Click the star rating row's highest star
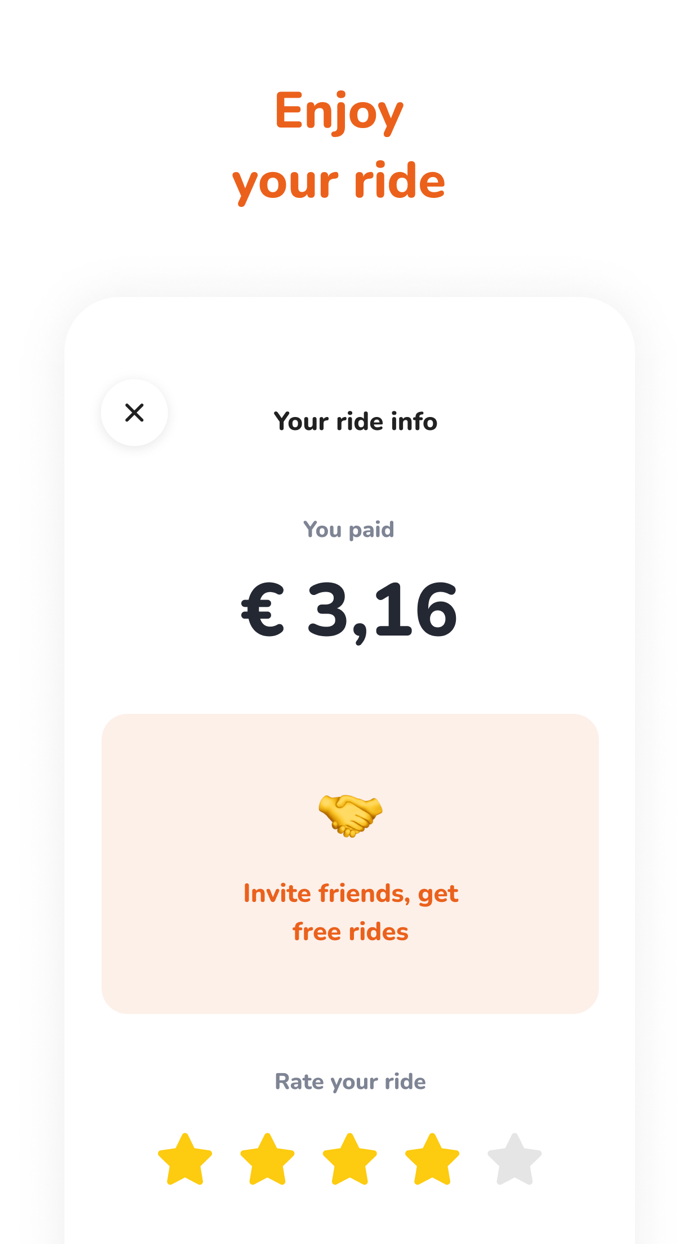Viewport: 700px width, 1244px height. 513,1158
